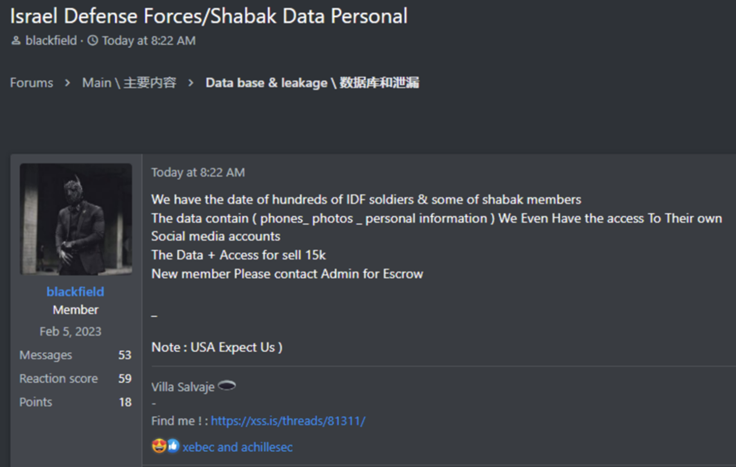Click the hole emoji after Villa Salvaje
Image resolution: width=736 pixels, height=467 pixels.
tap(227, 386)
